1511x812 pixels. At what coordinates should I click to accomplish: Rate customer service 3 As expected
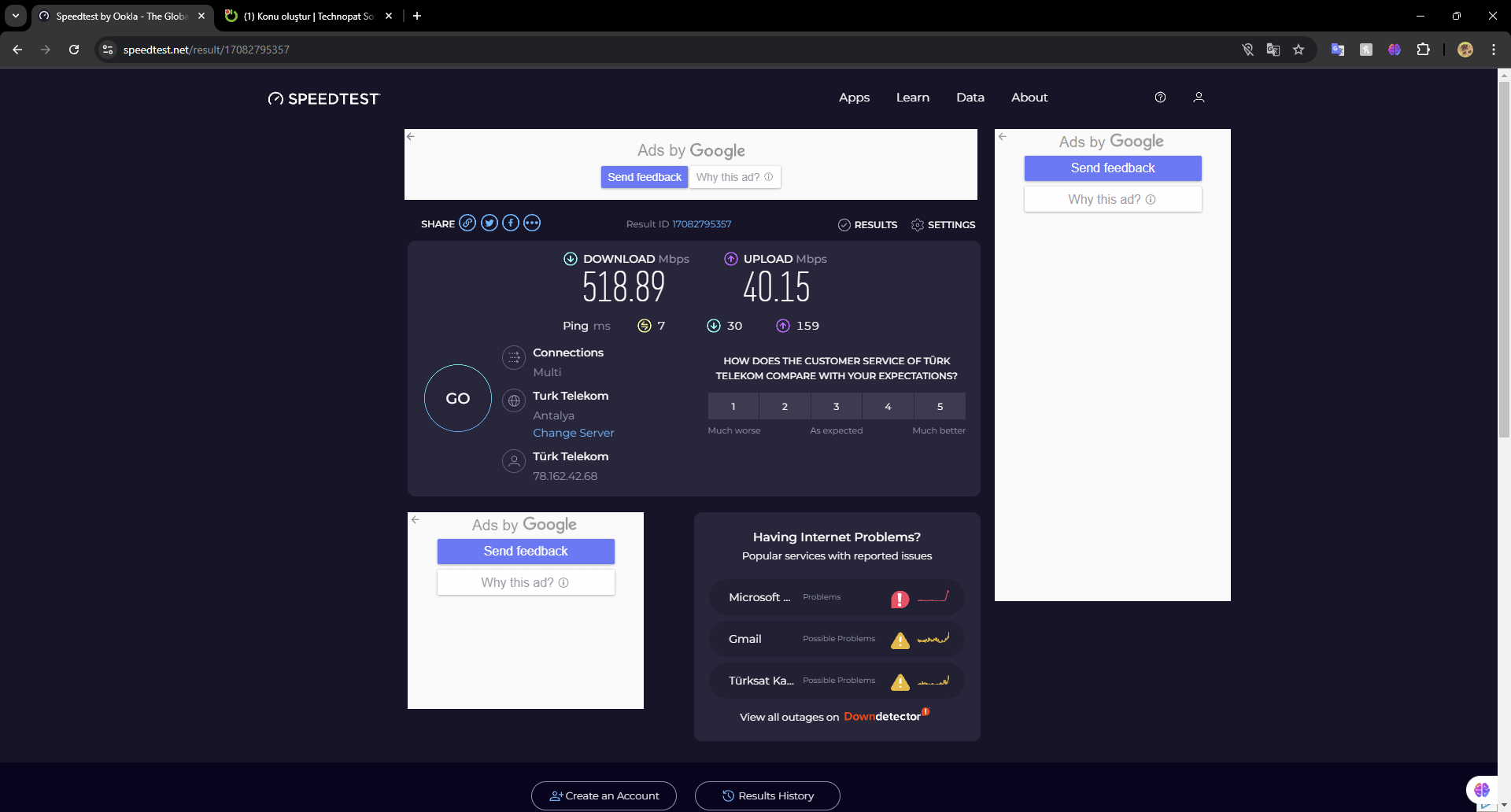pyautogui.click(x=837, y=407)
